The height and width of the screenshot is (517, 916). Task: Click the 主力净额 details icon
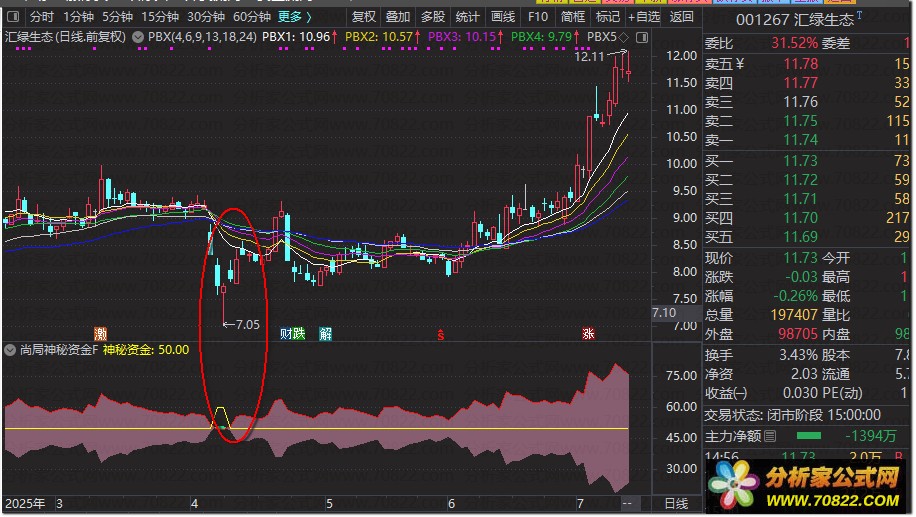click(770, 436)
